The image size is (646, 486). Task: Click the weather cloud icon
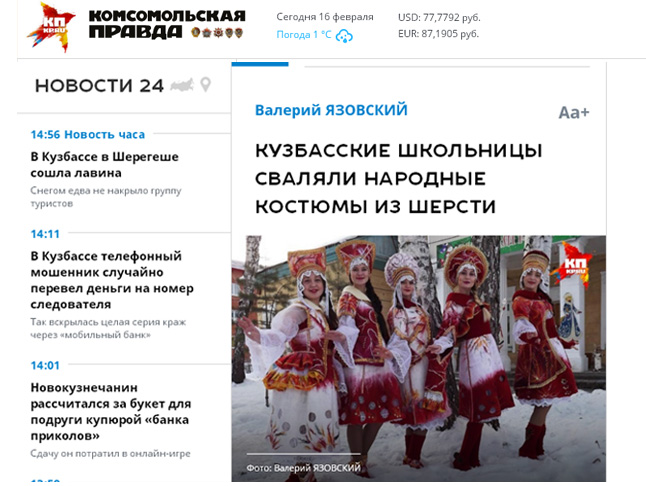344,36
